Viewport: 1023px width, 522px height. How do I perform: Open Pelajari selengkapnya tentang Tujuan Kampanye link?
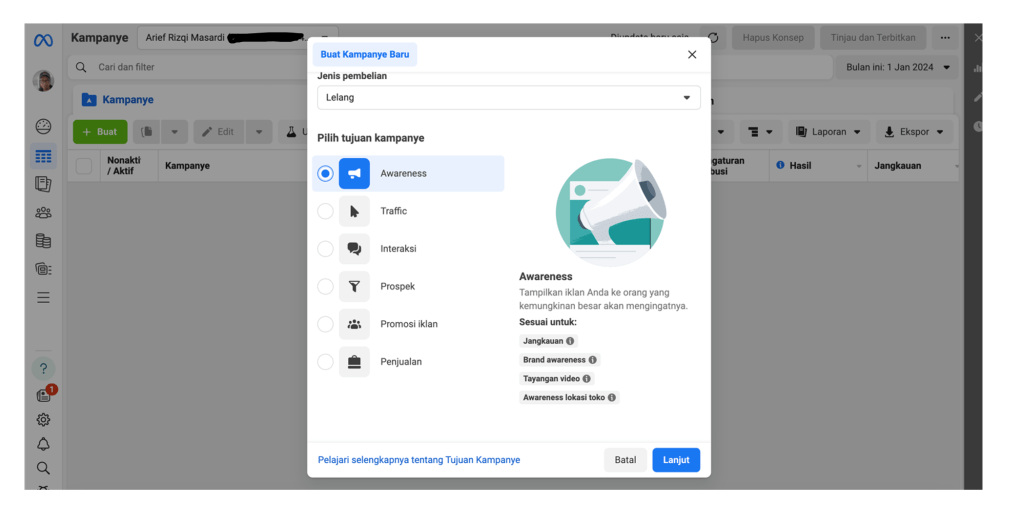tap(419, 460)
